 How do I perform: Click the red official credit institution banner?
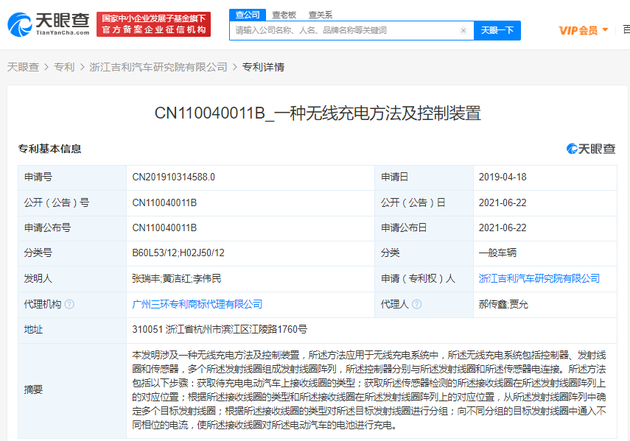pyautogui.click(x=153, y=24)
